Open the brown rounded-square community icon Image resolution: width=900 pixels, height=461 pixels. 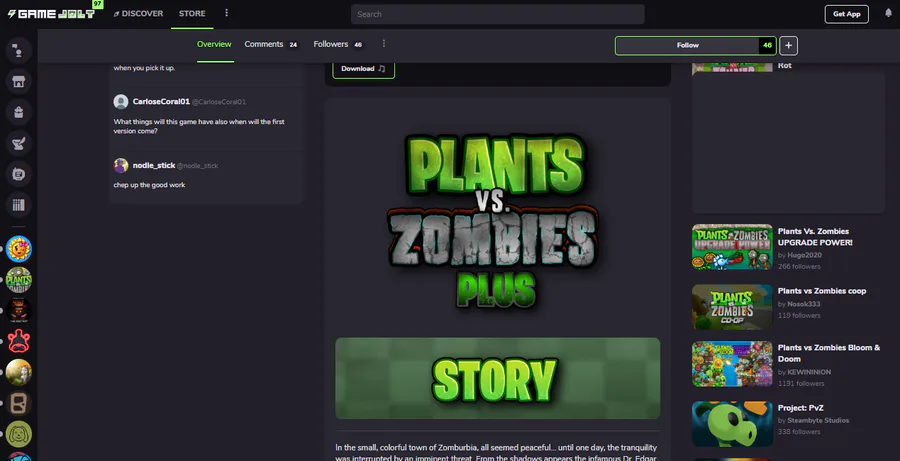(18, 403)
